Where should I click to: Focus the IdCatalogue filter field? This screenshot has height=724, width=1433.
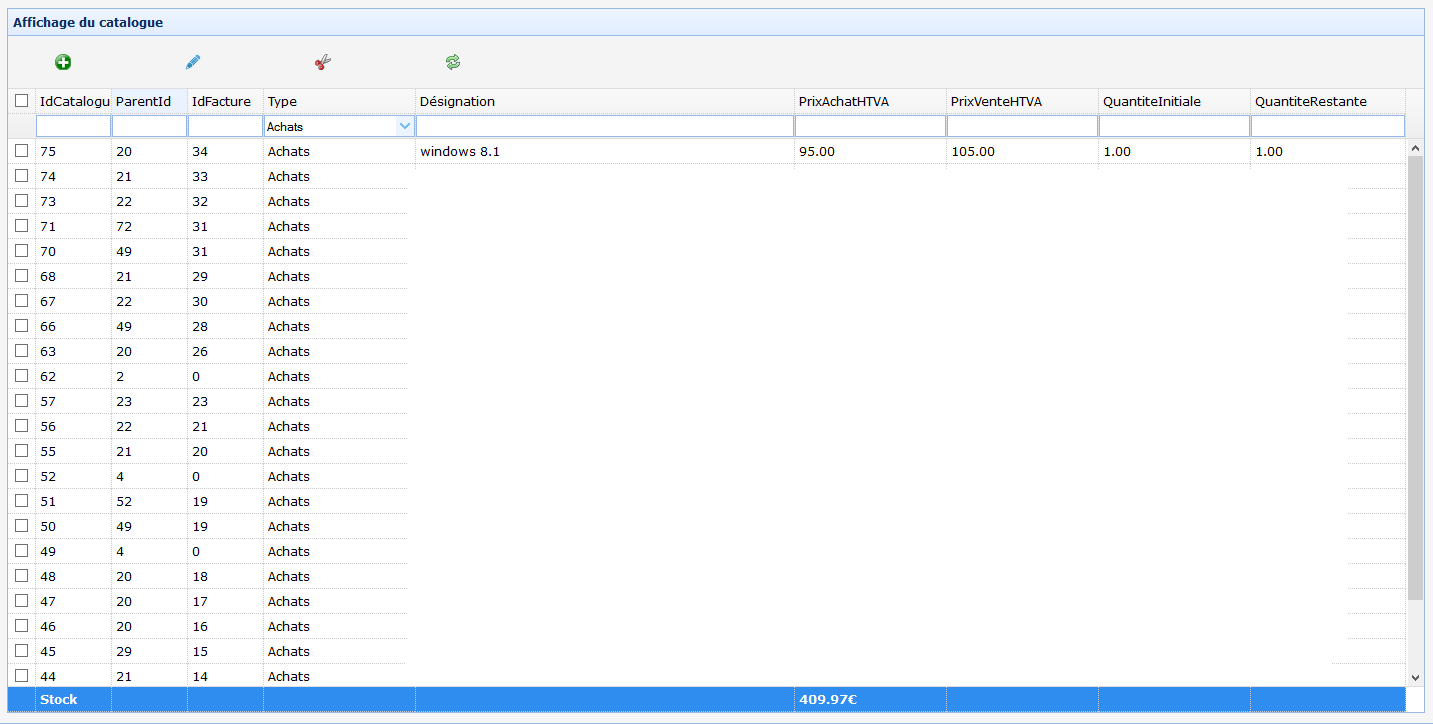73,127
